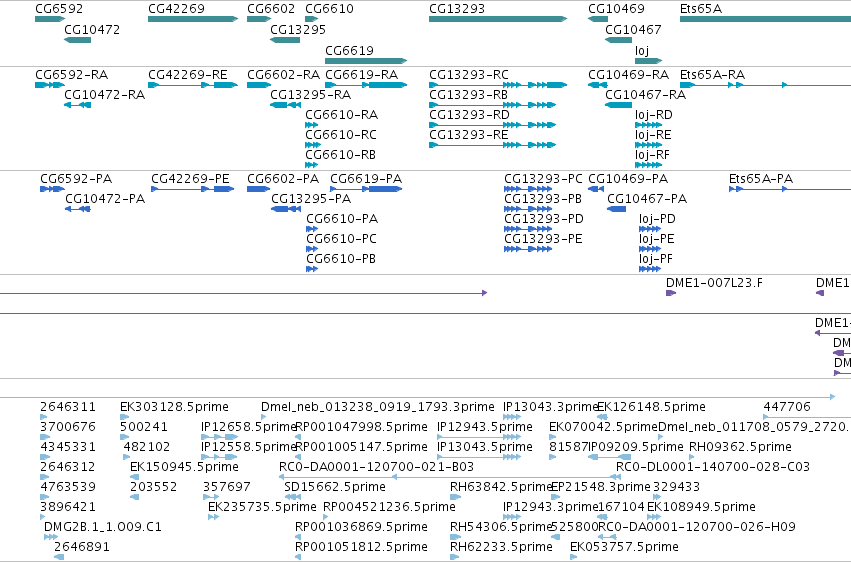Select clone RC0-DL0001-140700-028-C03
851x562 pixels.
(713, 467)
